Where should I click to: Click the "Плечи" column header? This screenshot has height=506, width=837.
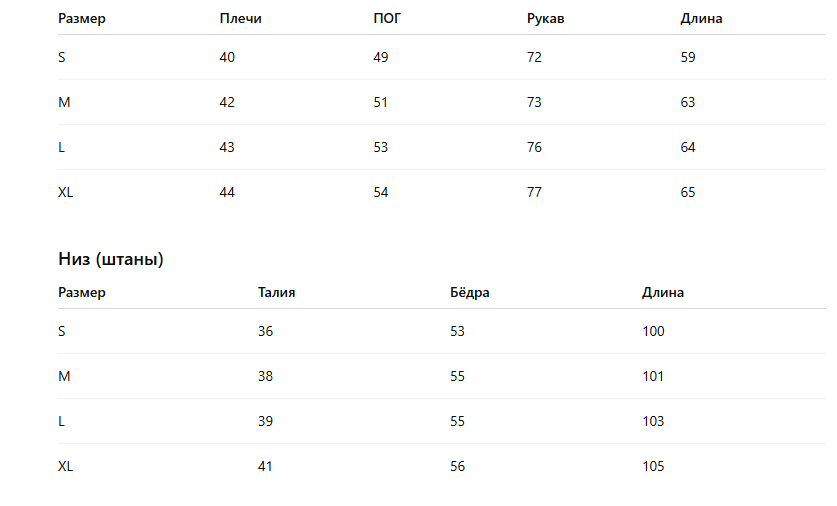[240, 18]
